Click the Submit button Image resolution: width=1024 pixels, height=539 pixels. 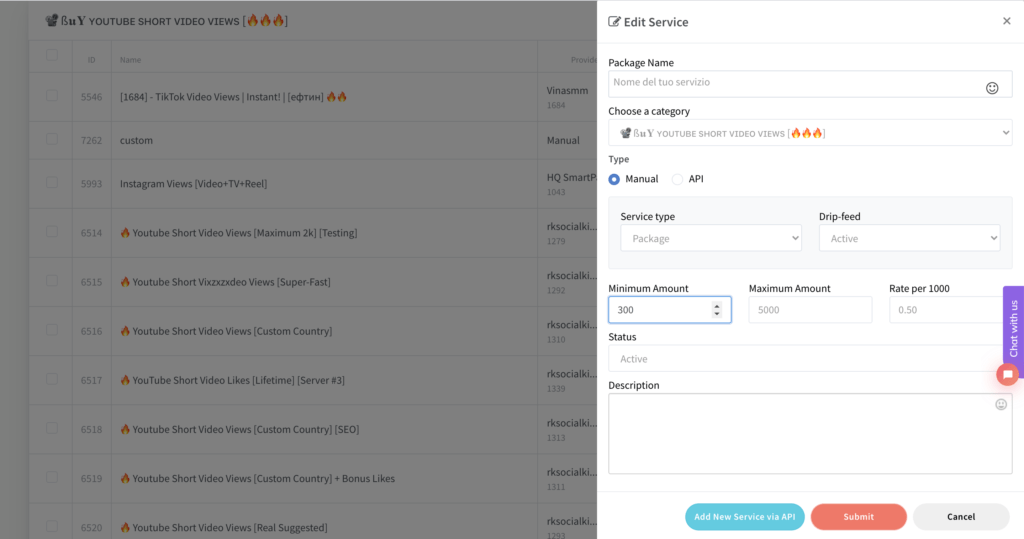[858, 516]
